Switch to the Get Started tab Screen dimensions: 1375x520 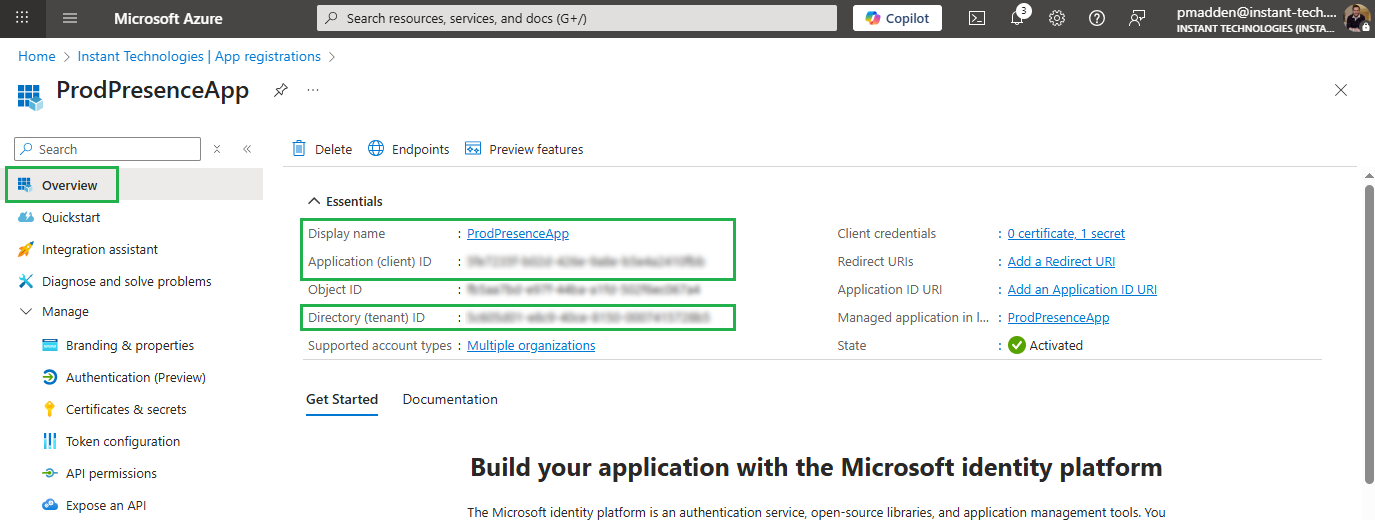click(342, 399)
